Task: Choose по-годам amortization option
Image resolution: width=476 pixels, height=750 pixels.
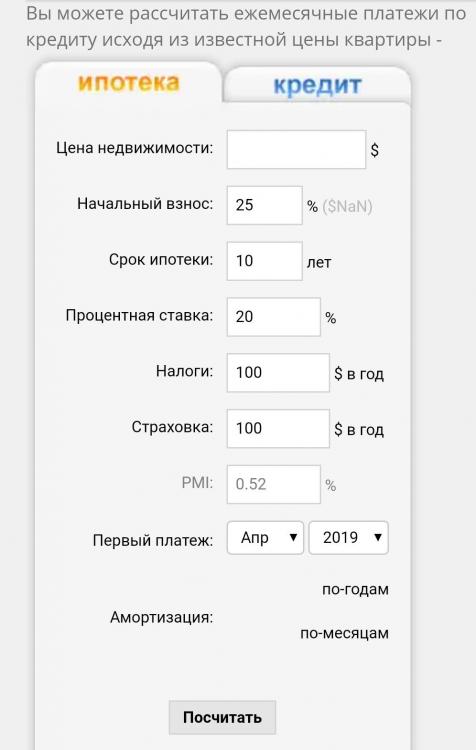Action: [355, 589]
